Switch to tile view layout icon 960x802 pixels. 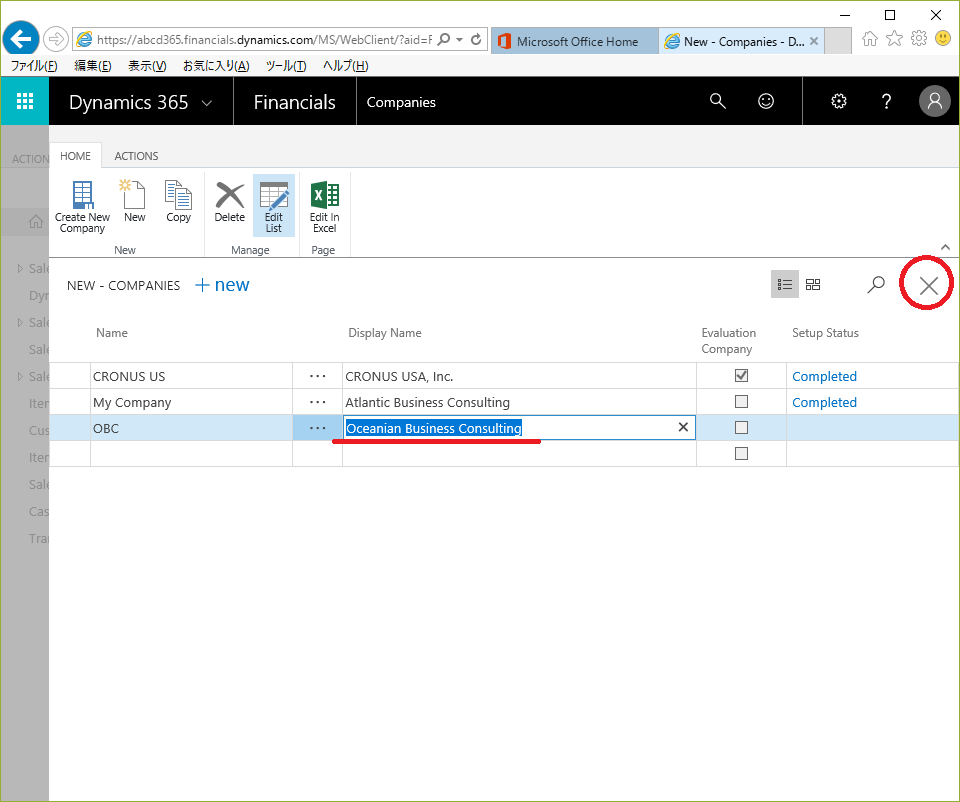(x=813, y=285)
